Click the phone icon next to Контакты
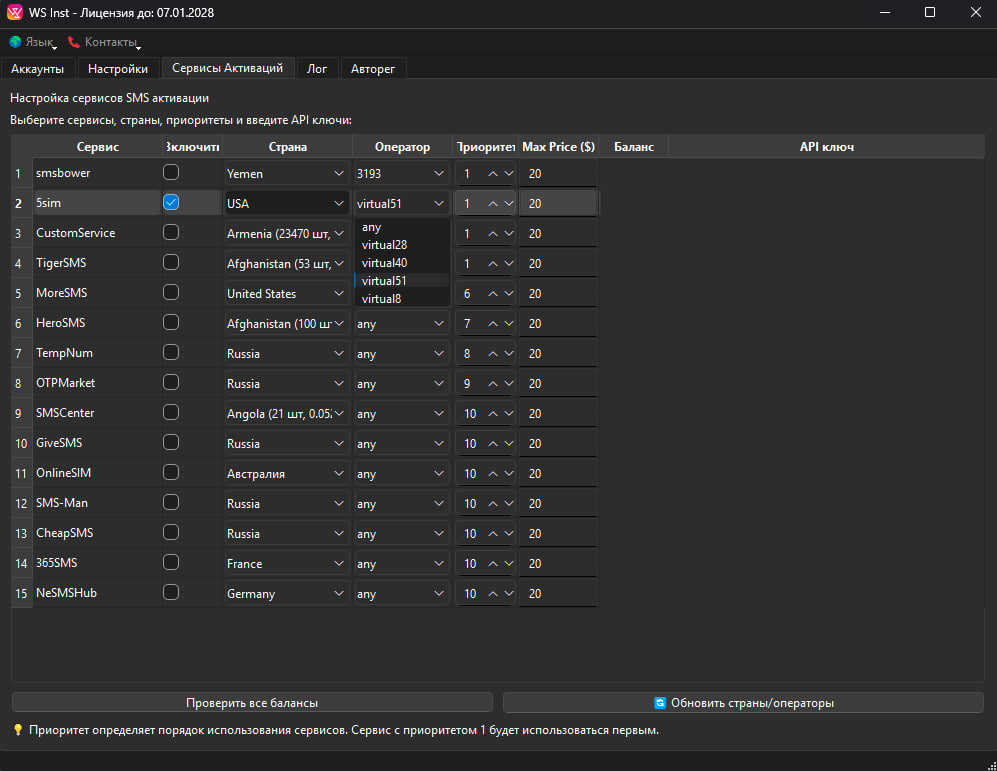 pos(74,42)
